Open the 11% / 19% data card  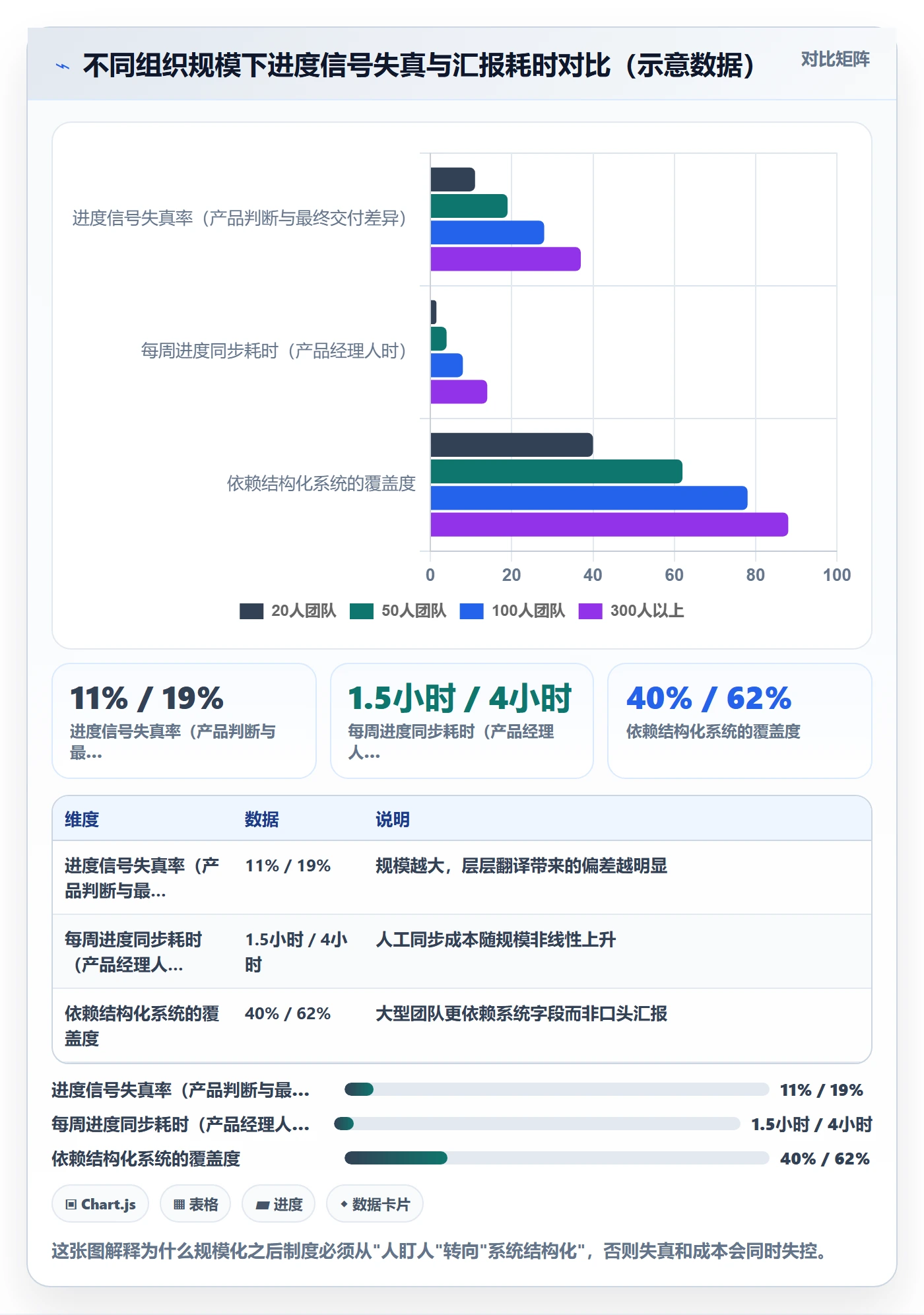[x=184, y=721]
